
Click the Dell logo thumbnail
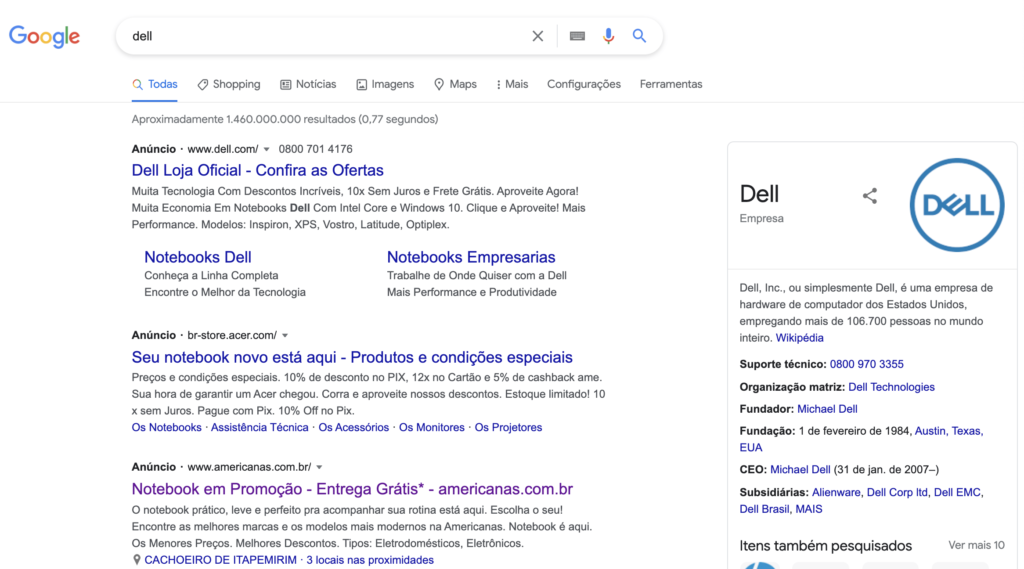click(957, 205)
